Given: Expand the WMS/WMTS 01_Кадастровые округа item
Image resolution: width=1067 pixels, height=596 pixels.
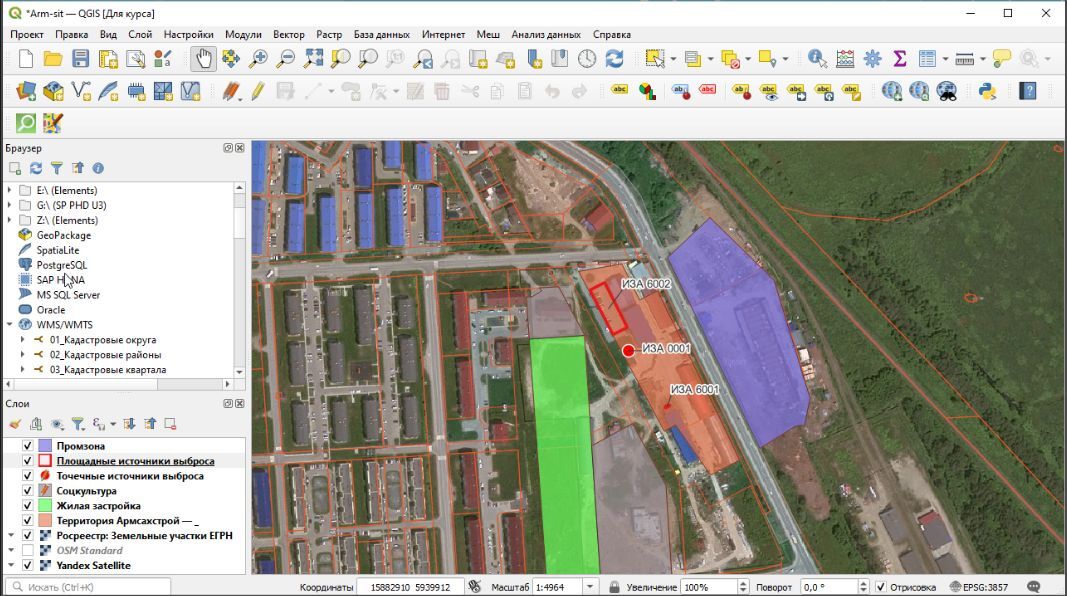Looking at the screenshot, I should coord(23,340).
